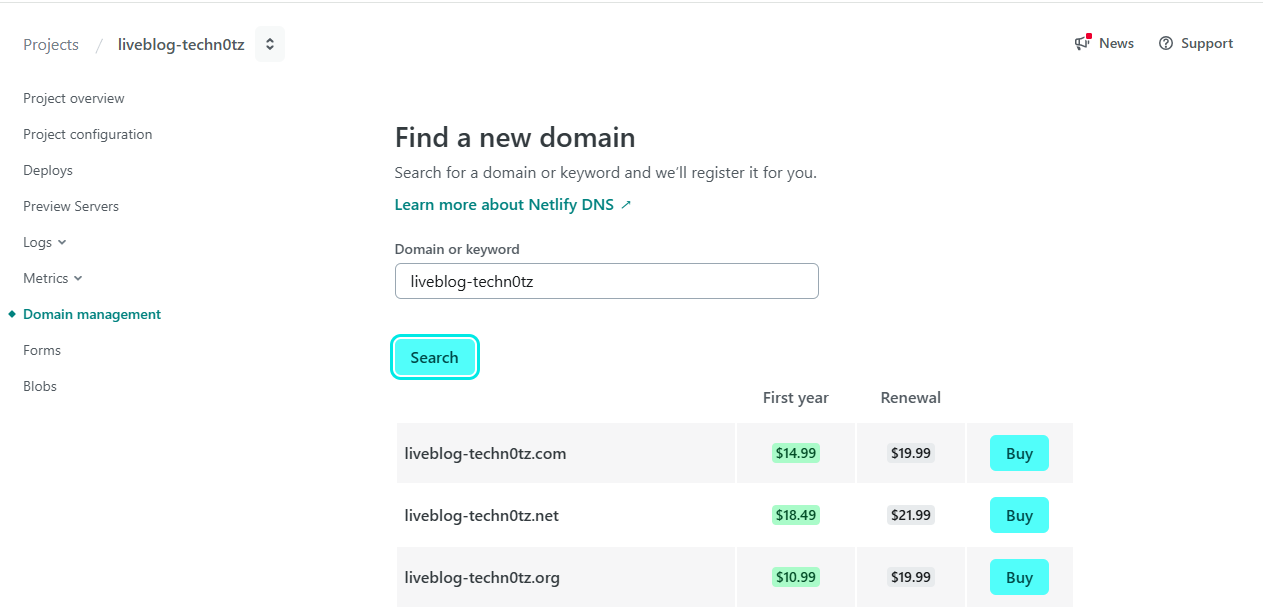Open the Deploys section
1263x614 pixels.
pos(48,170)
